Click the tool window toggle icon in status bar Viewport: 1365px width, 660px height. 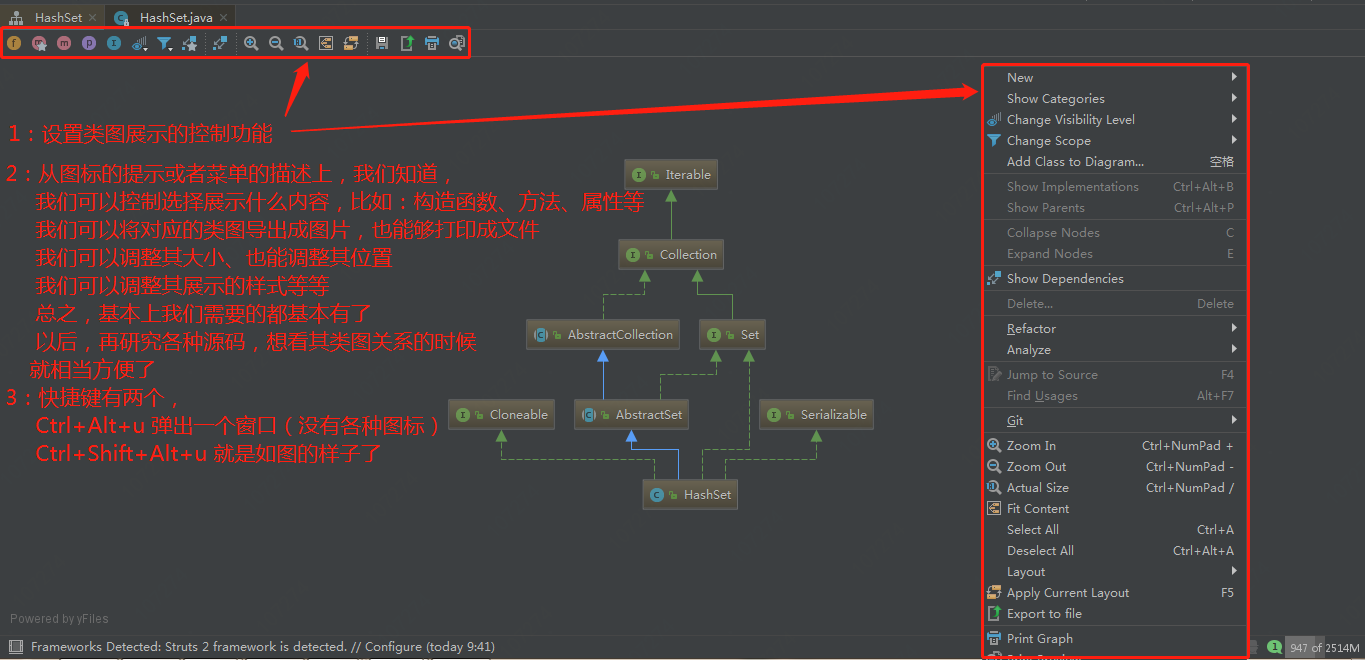pyautogui.click(x=16, y=647)
